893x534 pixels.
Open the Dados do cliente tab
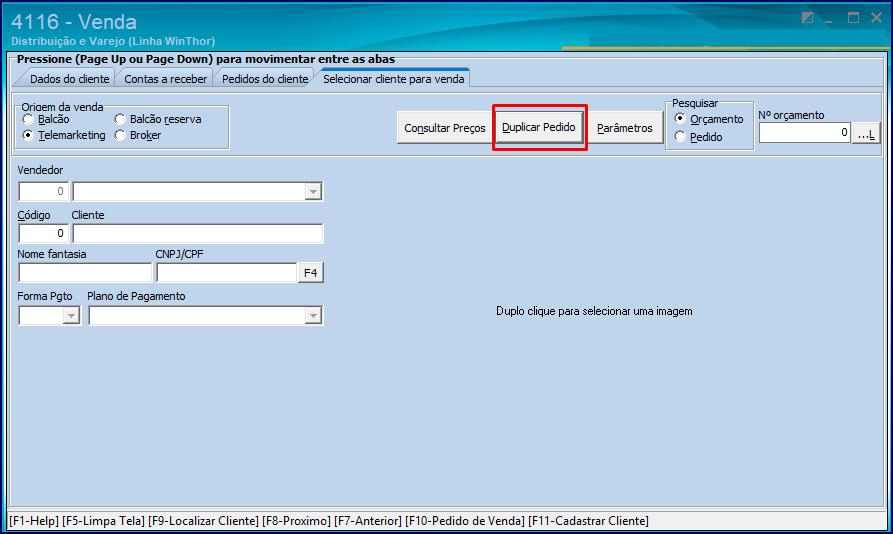point(69,79)
